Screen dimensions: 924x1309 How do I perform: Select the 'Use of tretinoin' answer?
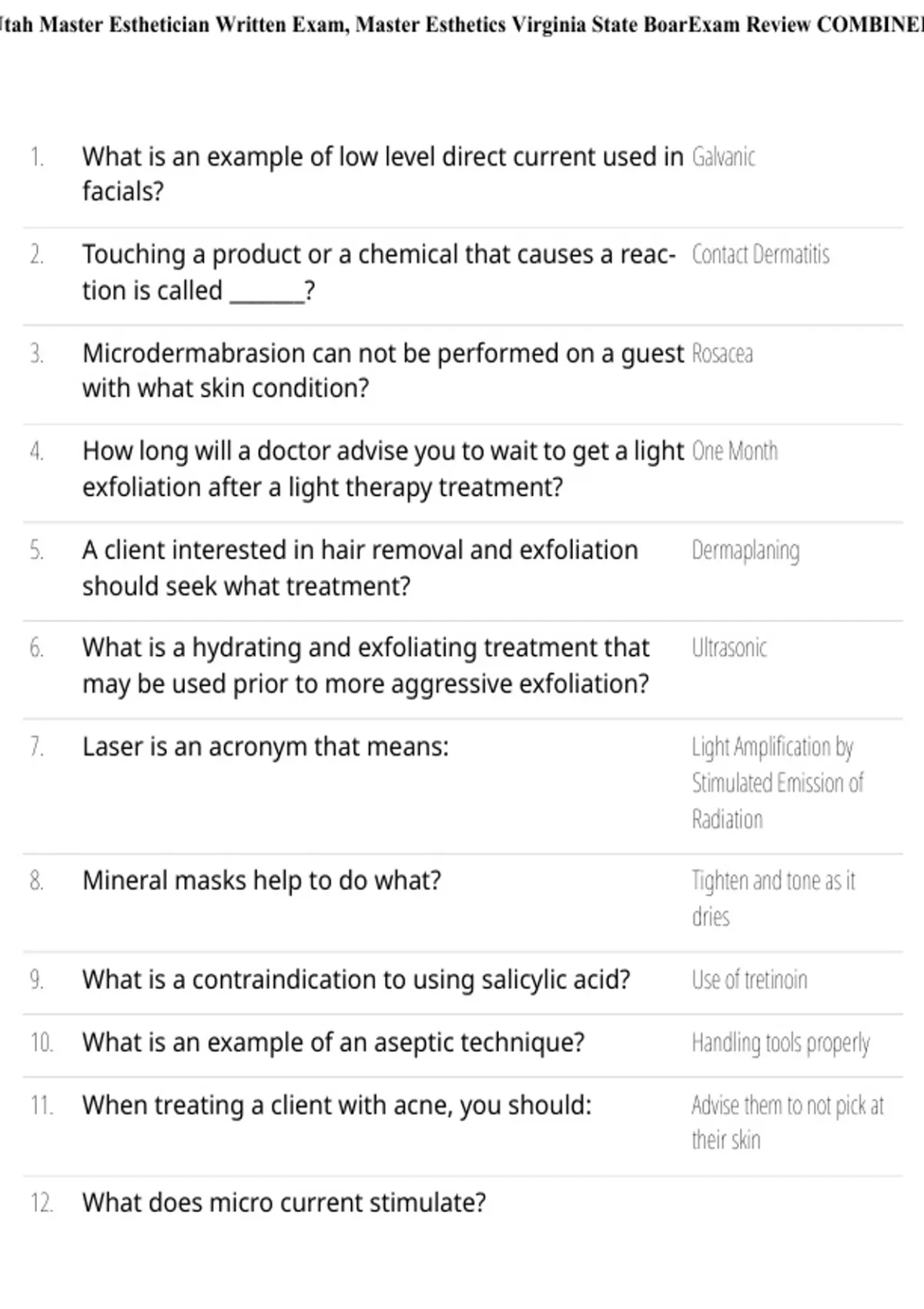pyautogui.click(x=749, y=980)
